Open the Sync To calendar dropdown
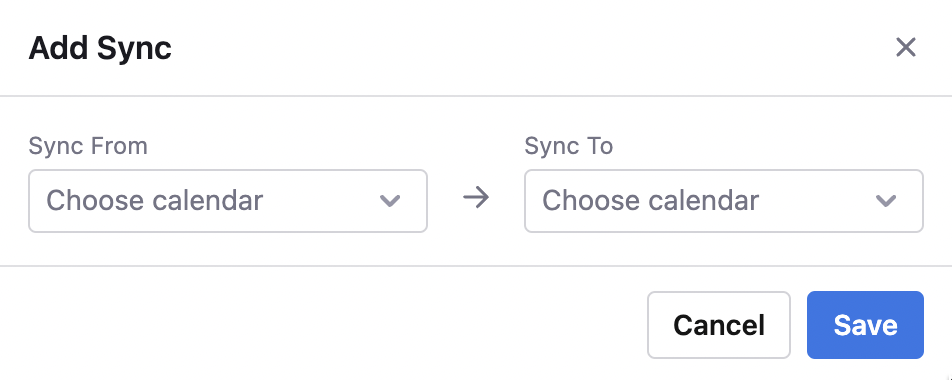 (x=724, y=201)
